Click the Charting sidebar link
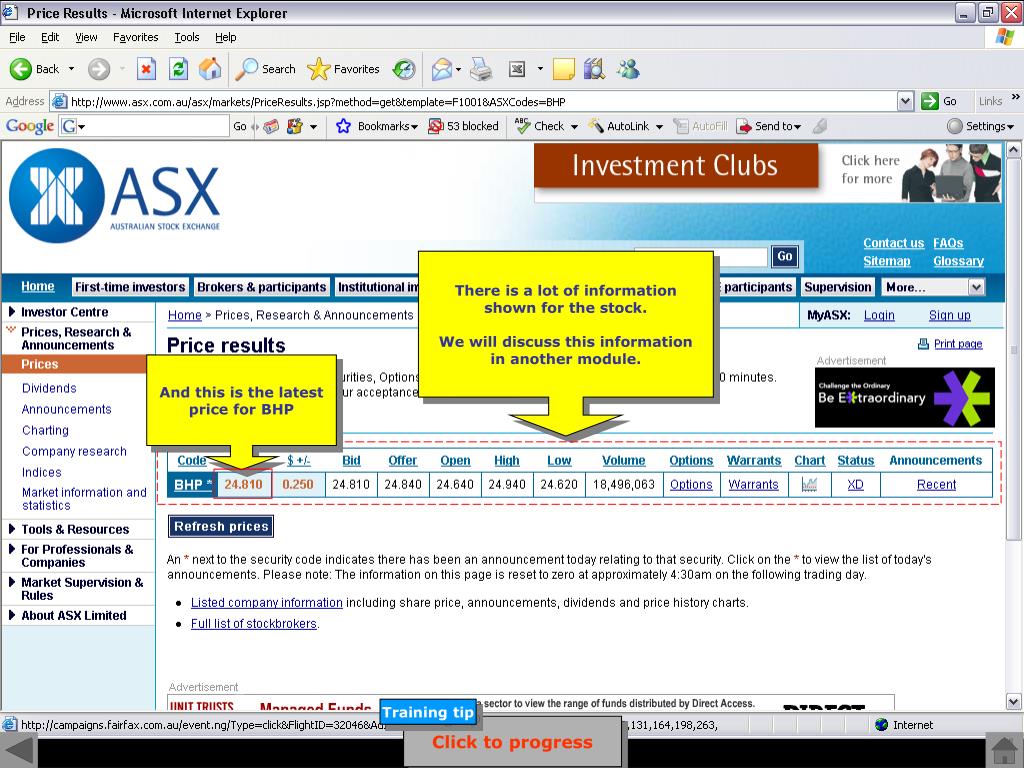Screen dimensions: 1024x768 45,430
